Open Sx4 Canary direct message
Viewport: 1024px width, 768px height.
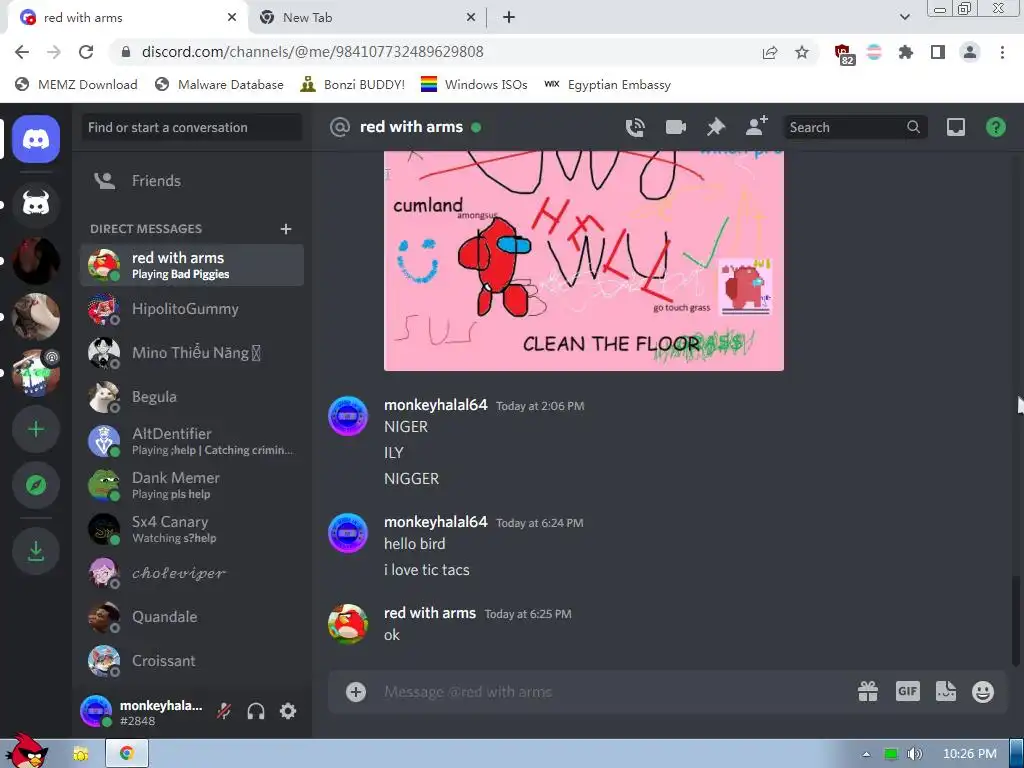click(x=192, y=529)
